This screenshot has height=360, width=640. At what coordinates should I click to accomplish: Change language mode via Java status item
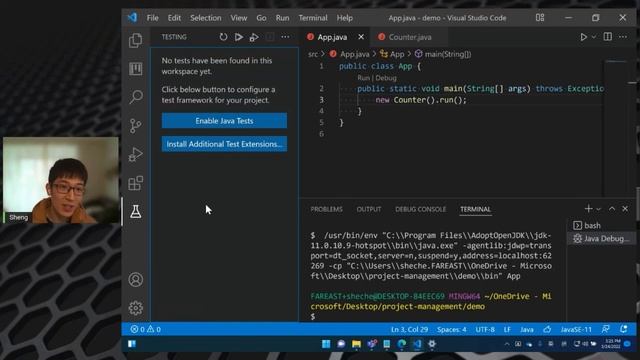pos(527,329)
